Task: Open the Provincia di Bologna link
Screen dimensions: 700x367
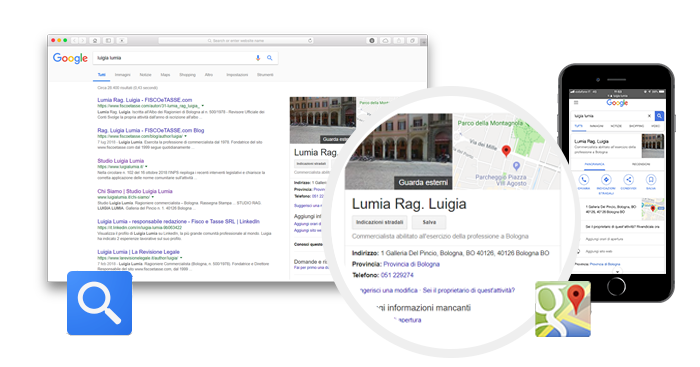Action: (411, 264)
